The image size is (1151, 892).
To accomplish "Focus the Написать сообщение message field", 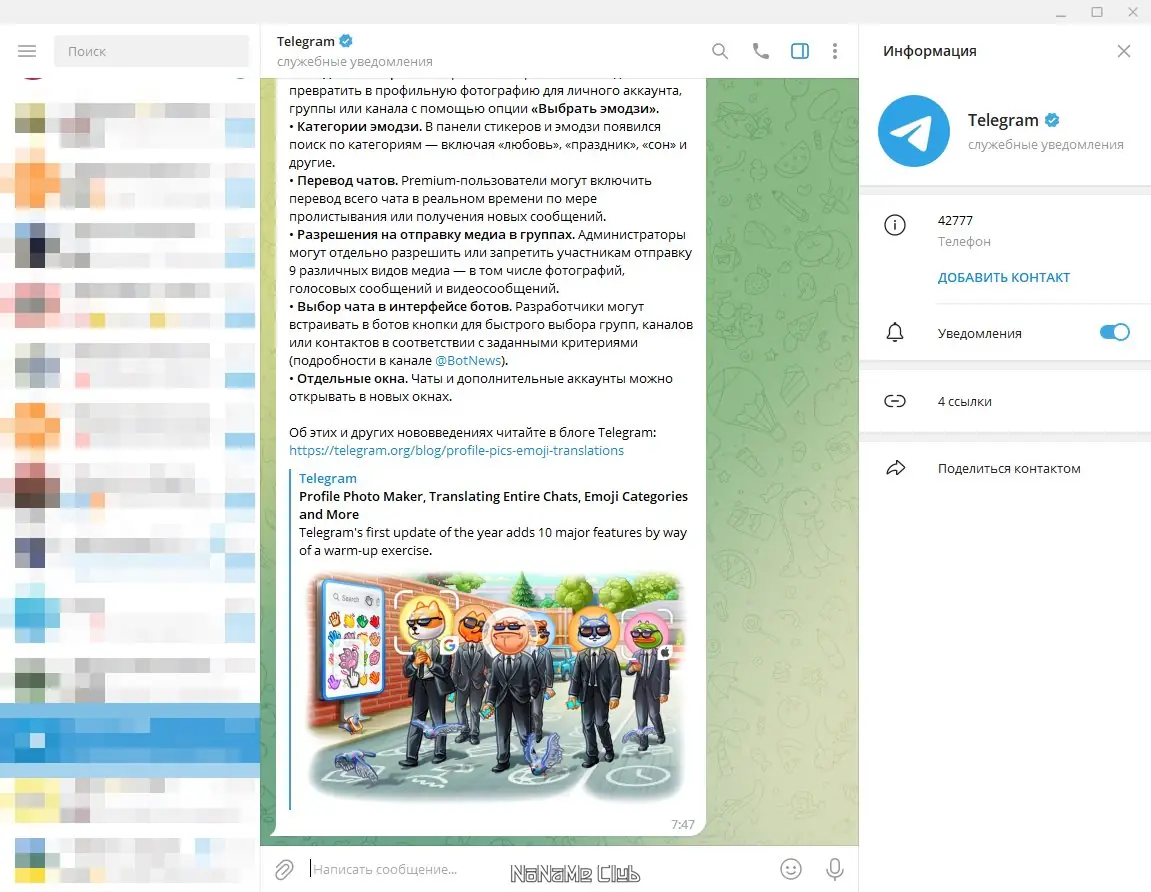I will pyautogui.click(x=540, y=869).
